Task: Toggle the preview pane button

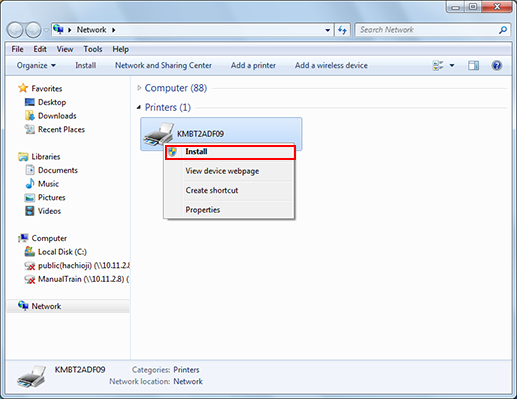Action: point(473,65)
